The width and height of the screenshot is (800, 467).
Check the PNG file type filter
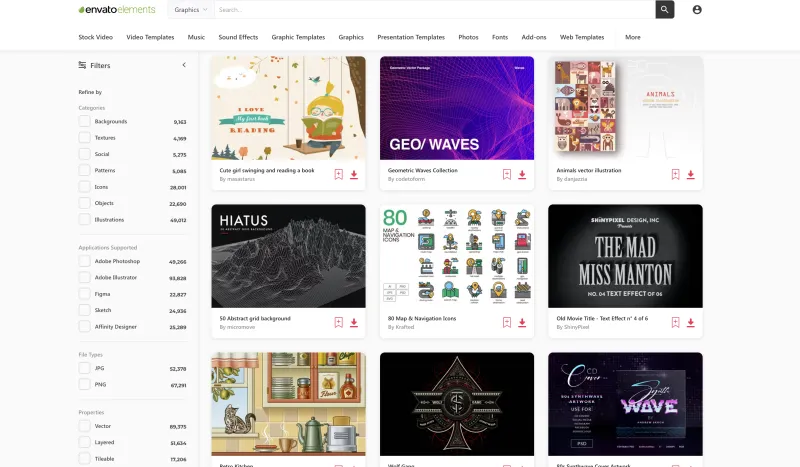tap(85, 384)
